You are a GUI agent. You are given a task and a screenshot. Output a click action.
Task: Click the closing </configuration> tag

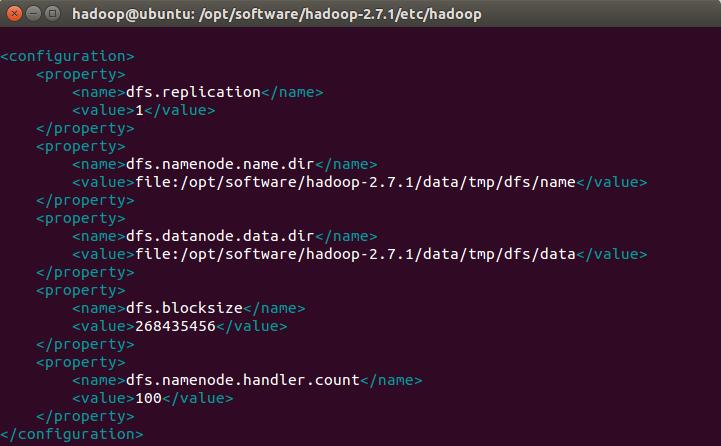71,434
